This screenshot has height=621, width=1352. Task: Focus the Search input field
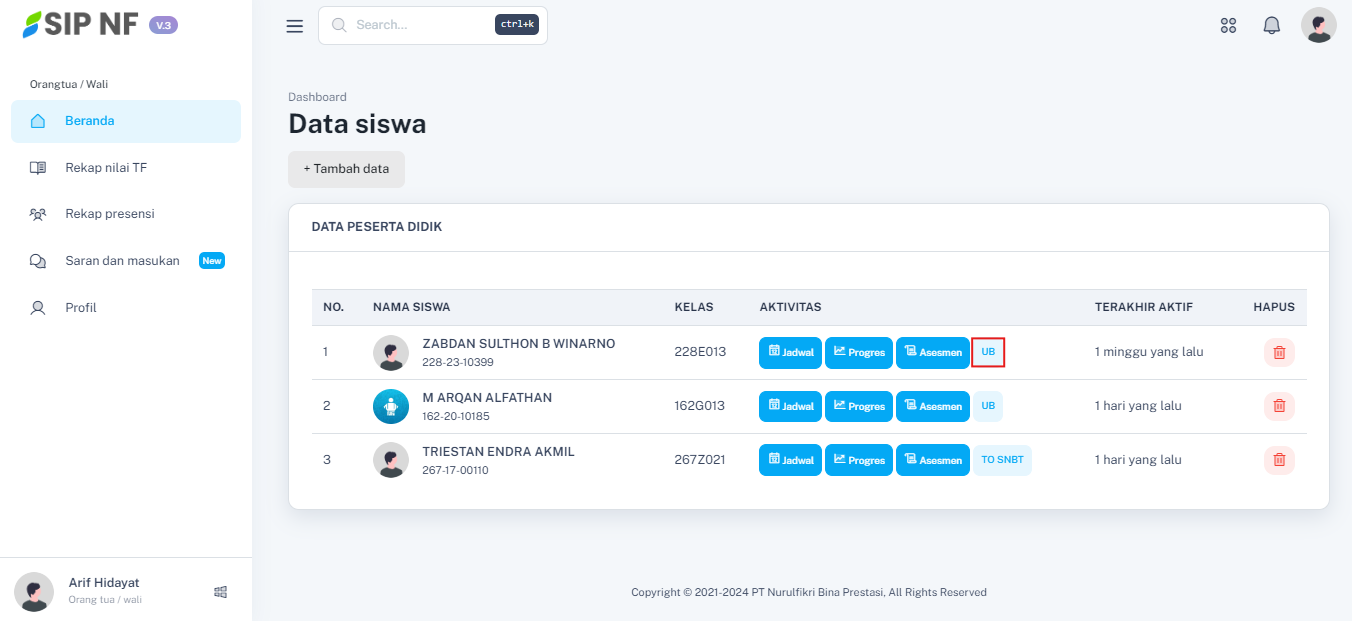coord(420,25)
